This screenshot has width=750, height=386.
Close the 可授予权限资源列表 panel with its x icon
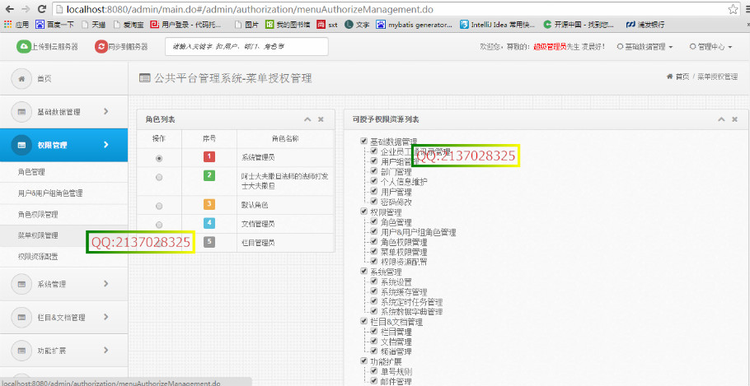(x=734, y=119)
